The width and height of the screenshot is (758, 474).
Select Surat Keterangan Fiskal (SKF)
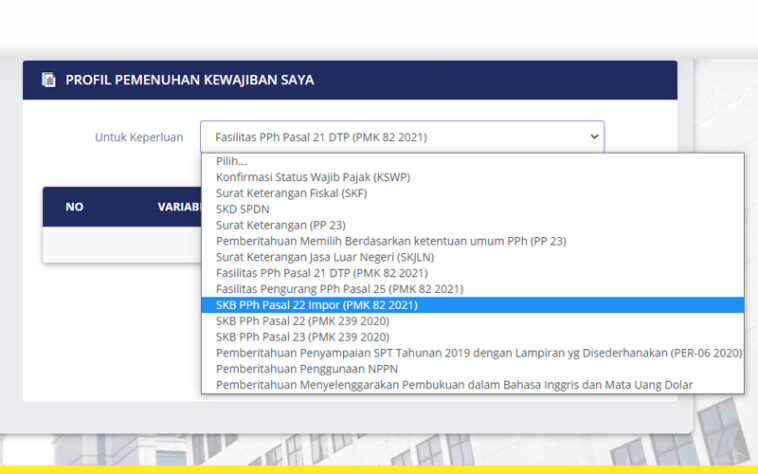tap(473, 193)
